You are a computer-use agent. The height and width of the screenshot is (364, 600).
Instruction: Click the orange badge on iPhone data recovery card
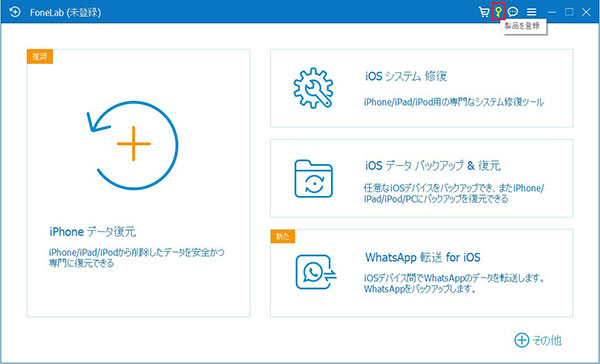pos(40,57)
